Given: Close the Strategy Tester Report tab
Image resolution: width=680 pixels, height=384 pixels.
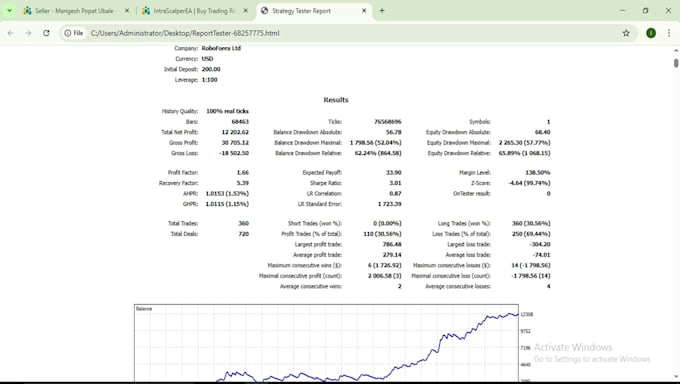Looking at the screenshot, I should tap(364, 11).
